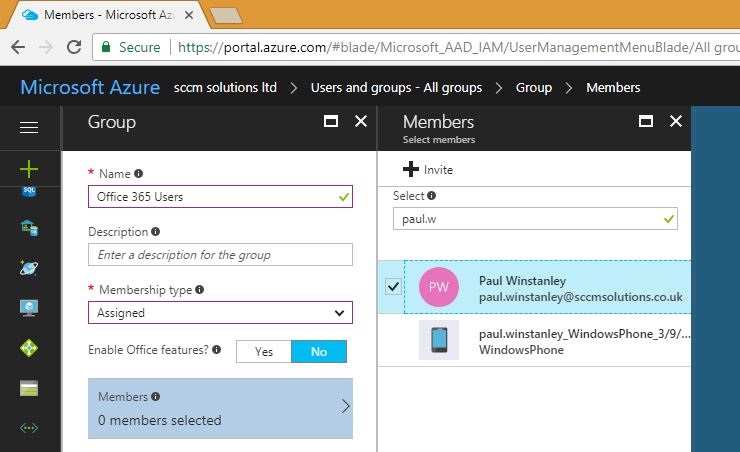740x452 pixels.
Task: Open the Virtual machines monitor sidebar icon
Action: point(29,308)
